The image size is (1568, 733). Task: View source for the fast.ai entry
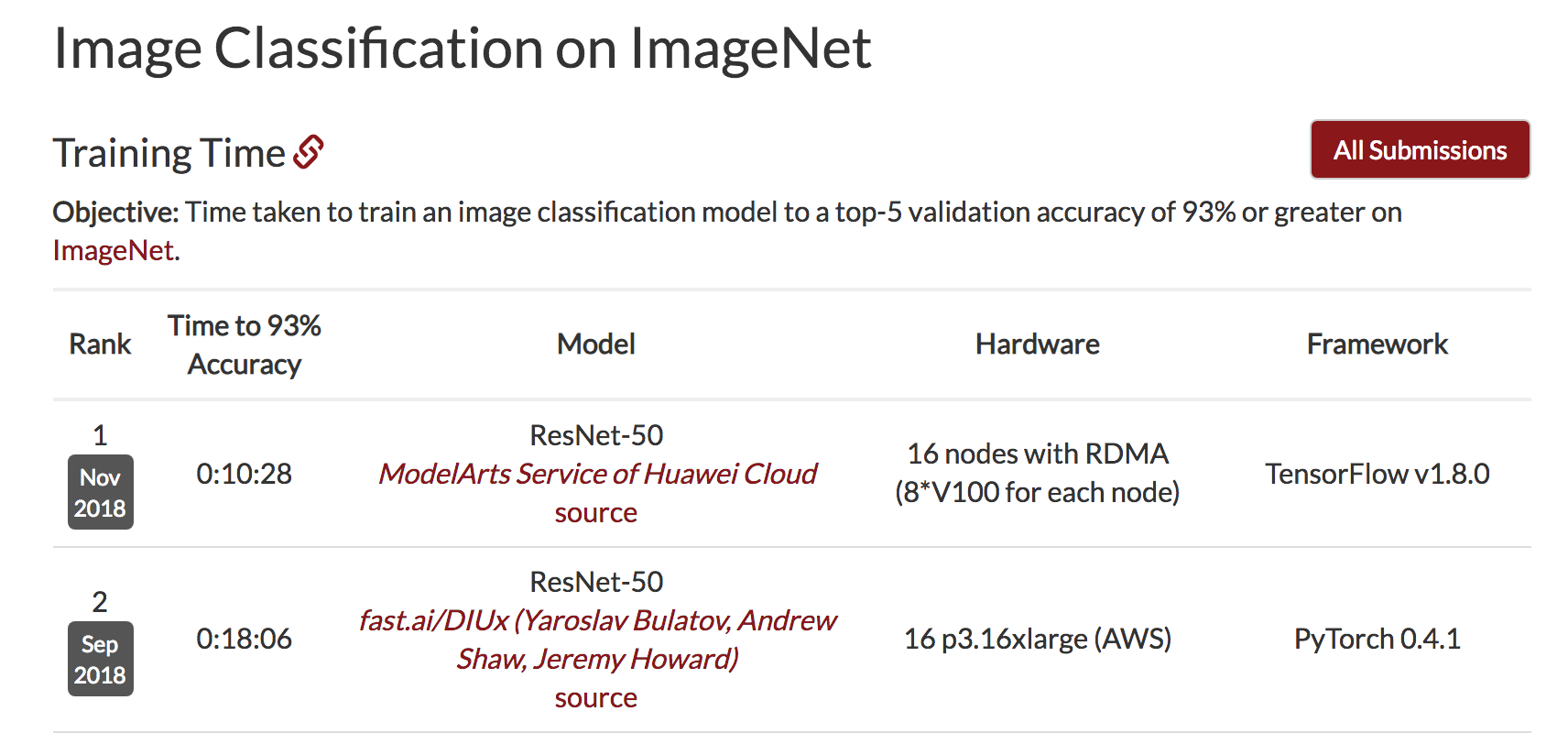(x=596, y=697)
